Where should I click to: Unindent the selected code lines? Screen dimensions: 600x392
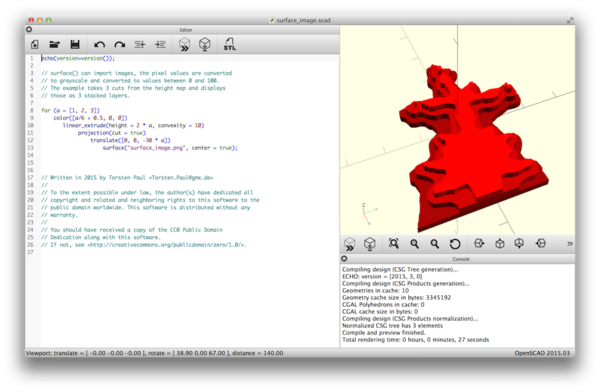coord(140,45)
